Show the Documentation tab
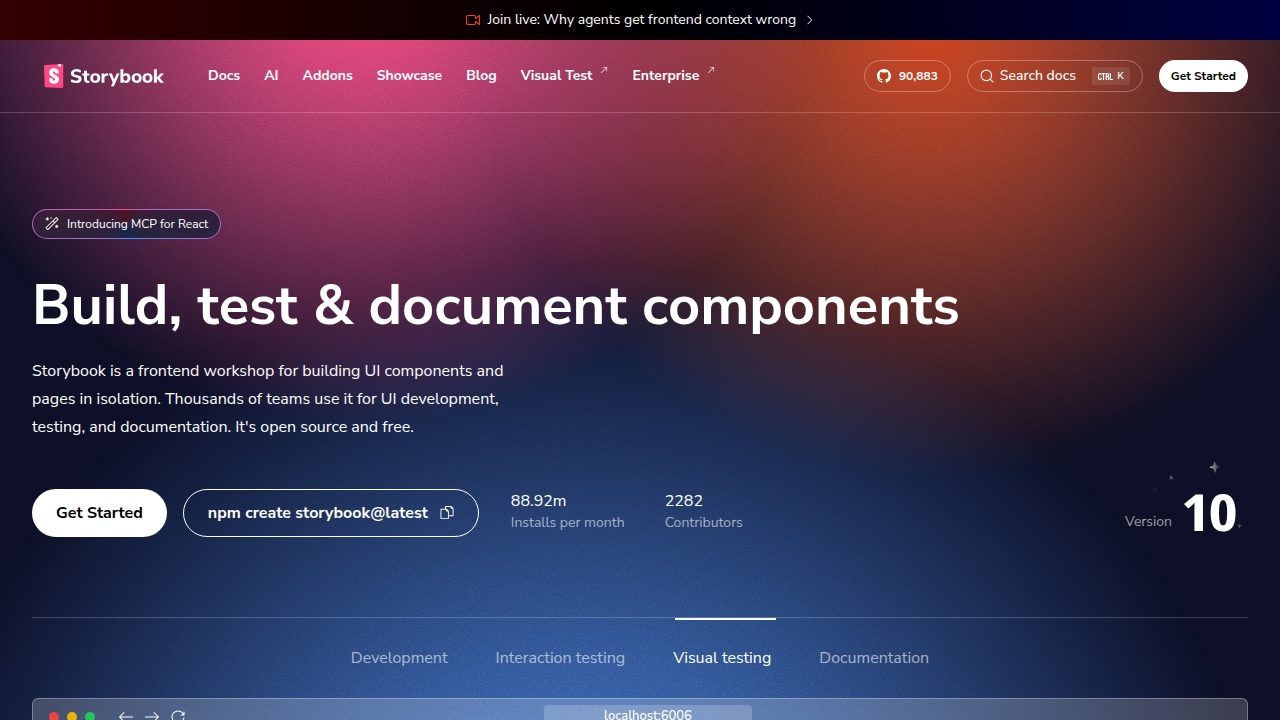The image size is (1280, 720). point(874,658)
